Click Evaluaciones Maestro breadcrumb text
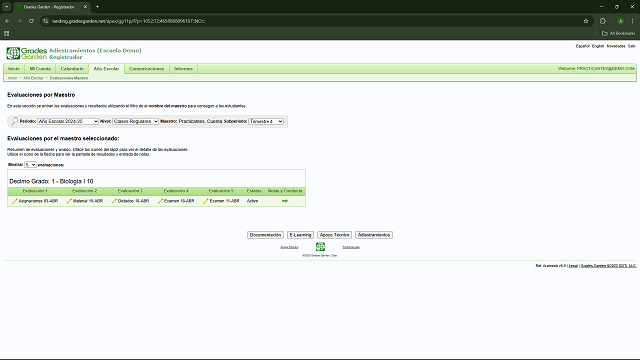 coord(69,78)
